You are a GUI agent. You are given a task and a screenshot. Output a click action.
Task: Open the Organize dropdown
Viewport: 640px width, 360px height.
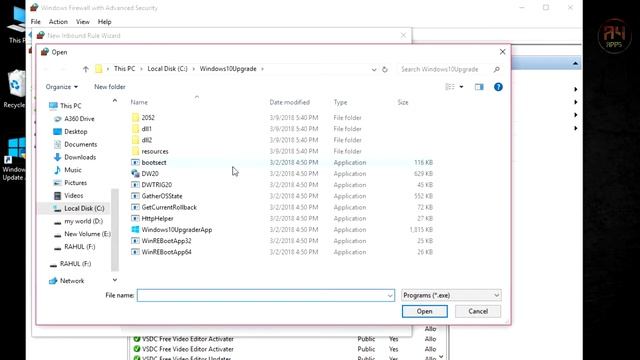click(62, 87)
